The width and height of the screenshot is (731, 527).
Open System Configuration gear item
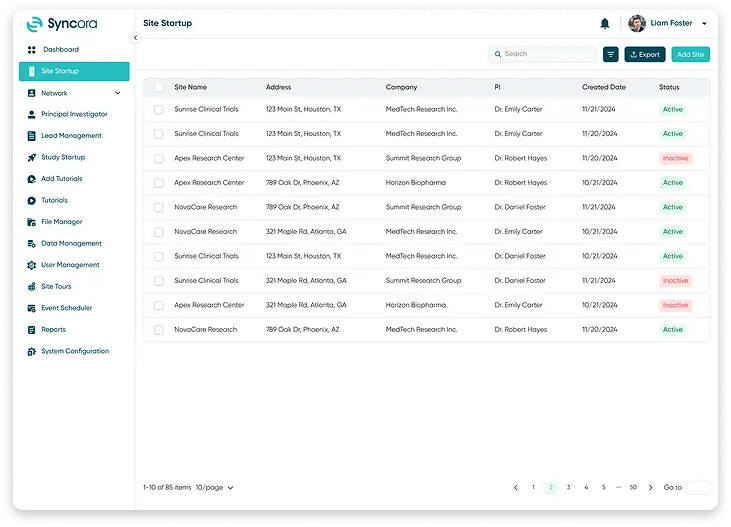tap(74, 351)
